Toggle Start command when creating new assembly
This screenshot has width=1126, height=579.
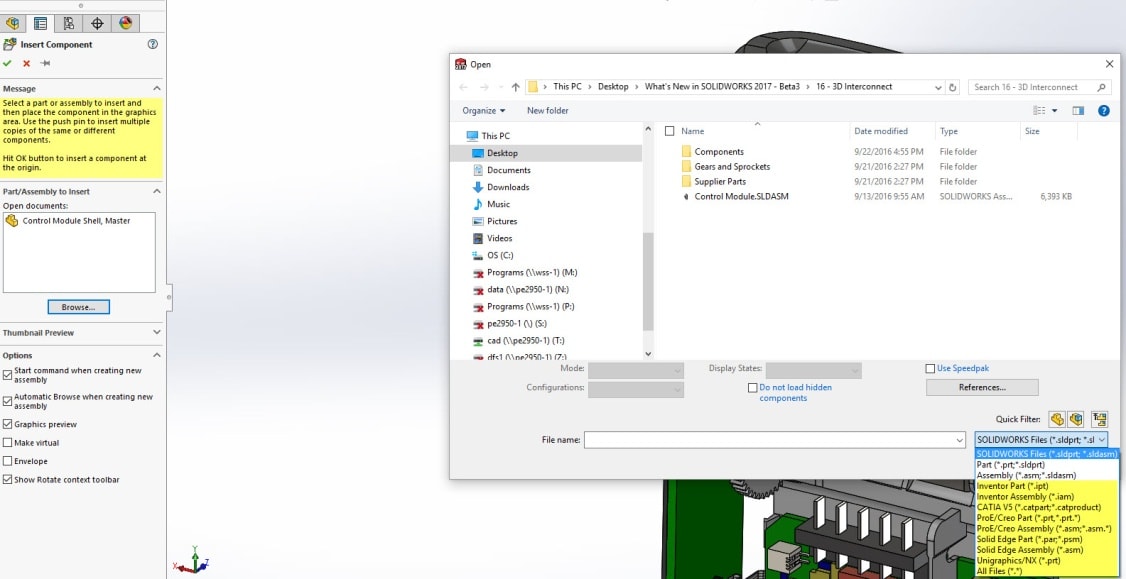pos(7,375)
